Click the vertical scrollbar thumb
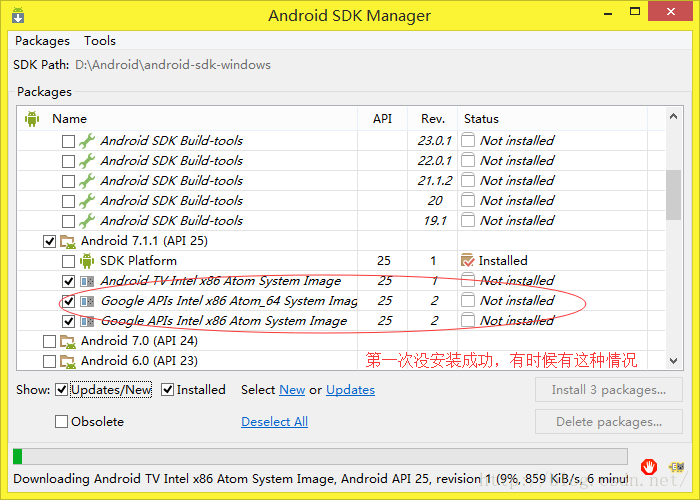Image resolution: width=700 pixels, height=500 pixels. tap(674, 195)
